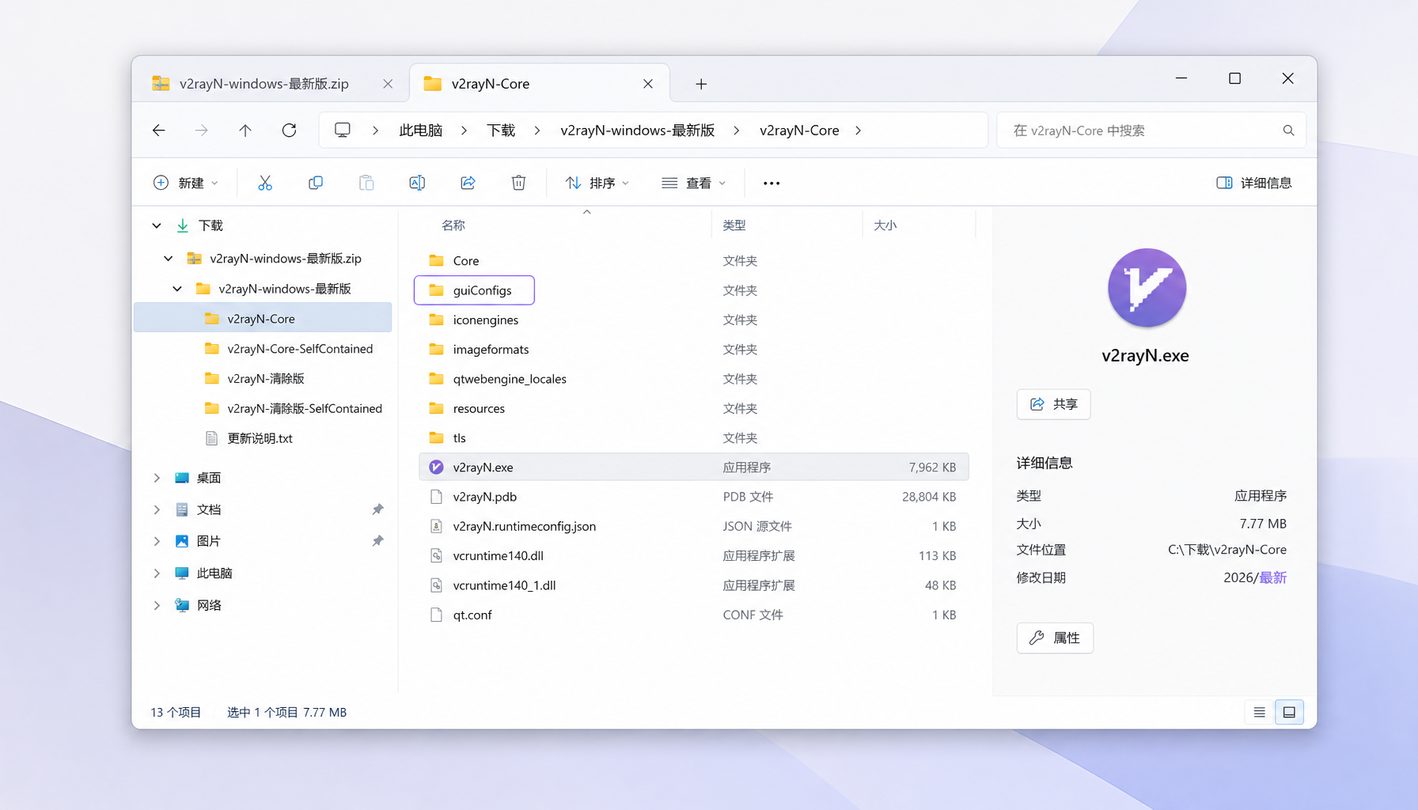1418x810 pixels.
Task: Click the Rename toolbar icon
Action: click(x=417, y=183)
